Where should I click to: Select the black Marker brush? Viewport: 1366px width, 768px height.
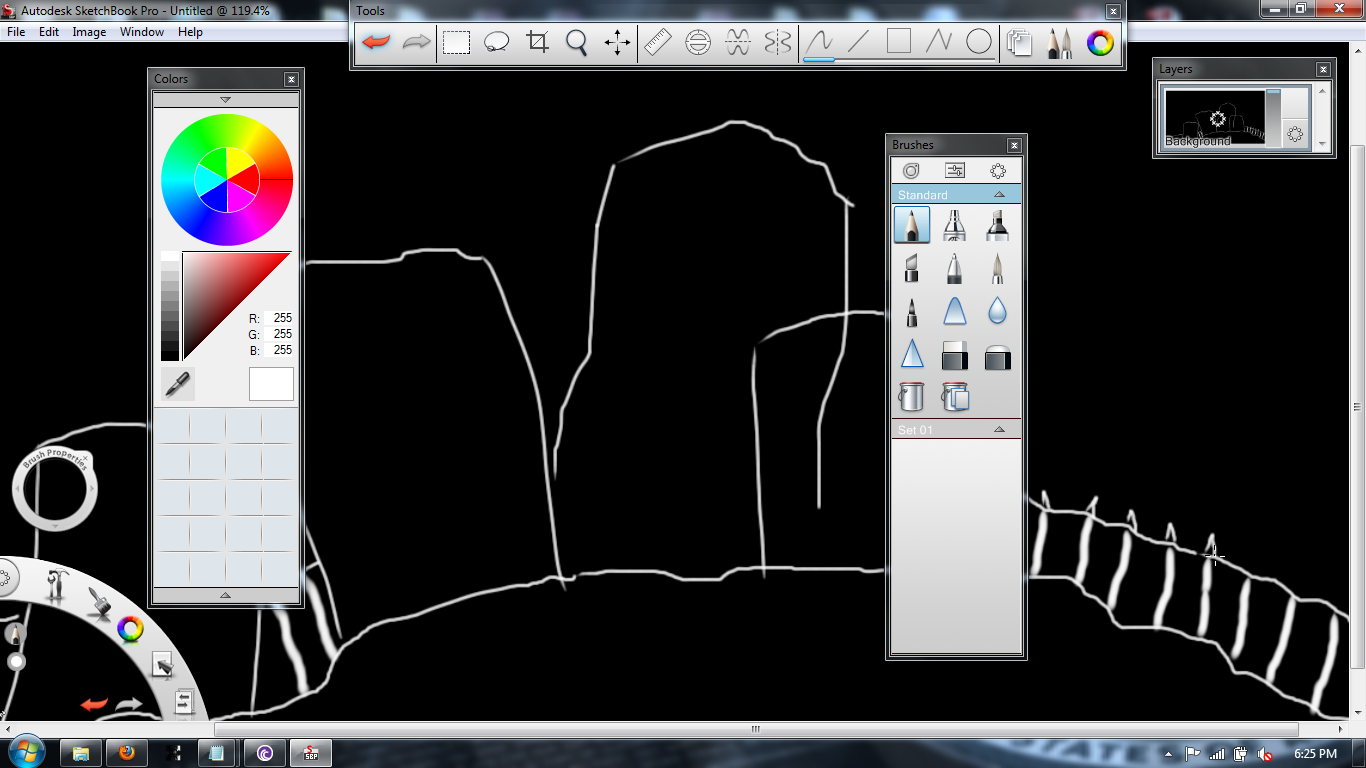pos(997,225)
